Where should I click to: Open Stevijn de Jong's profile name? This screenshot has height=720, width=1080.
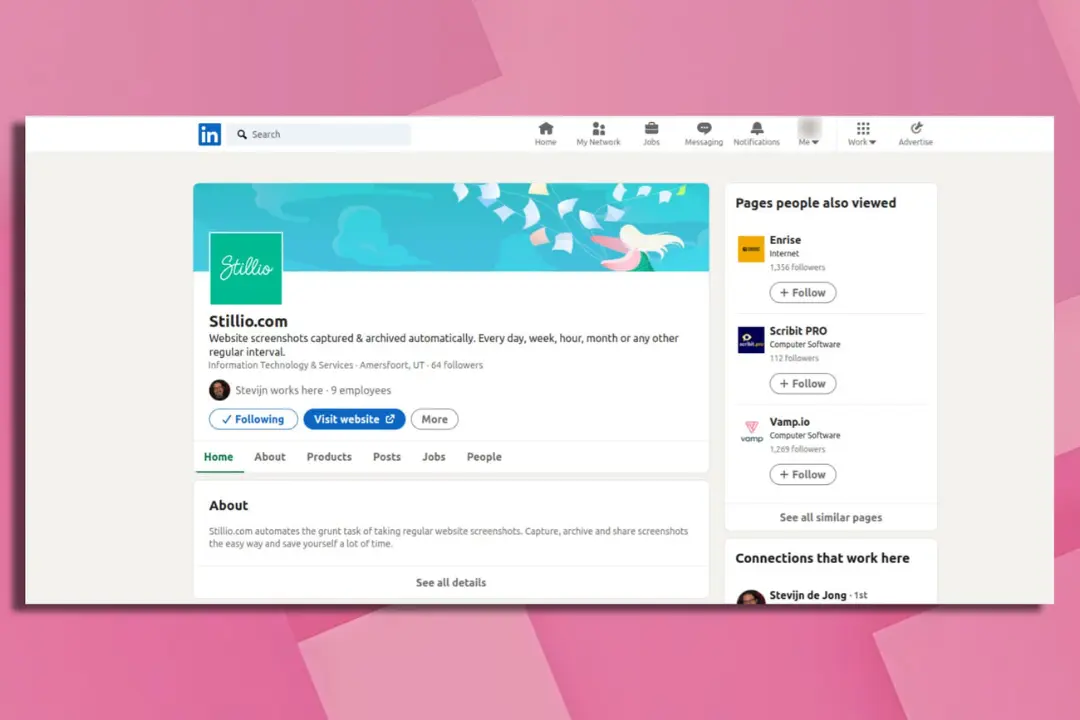click(x=808, y=595)
